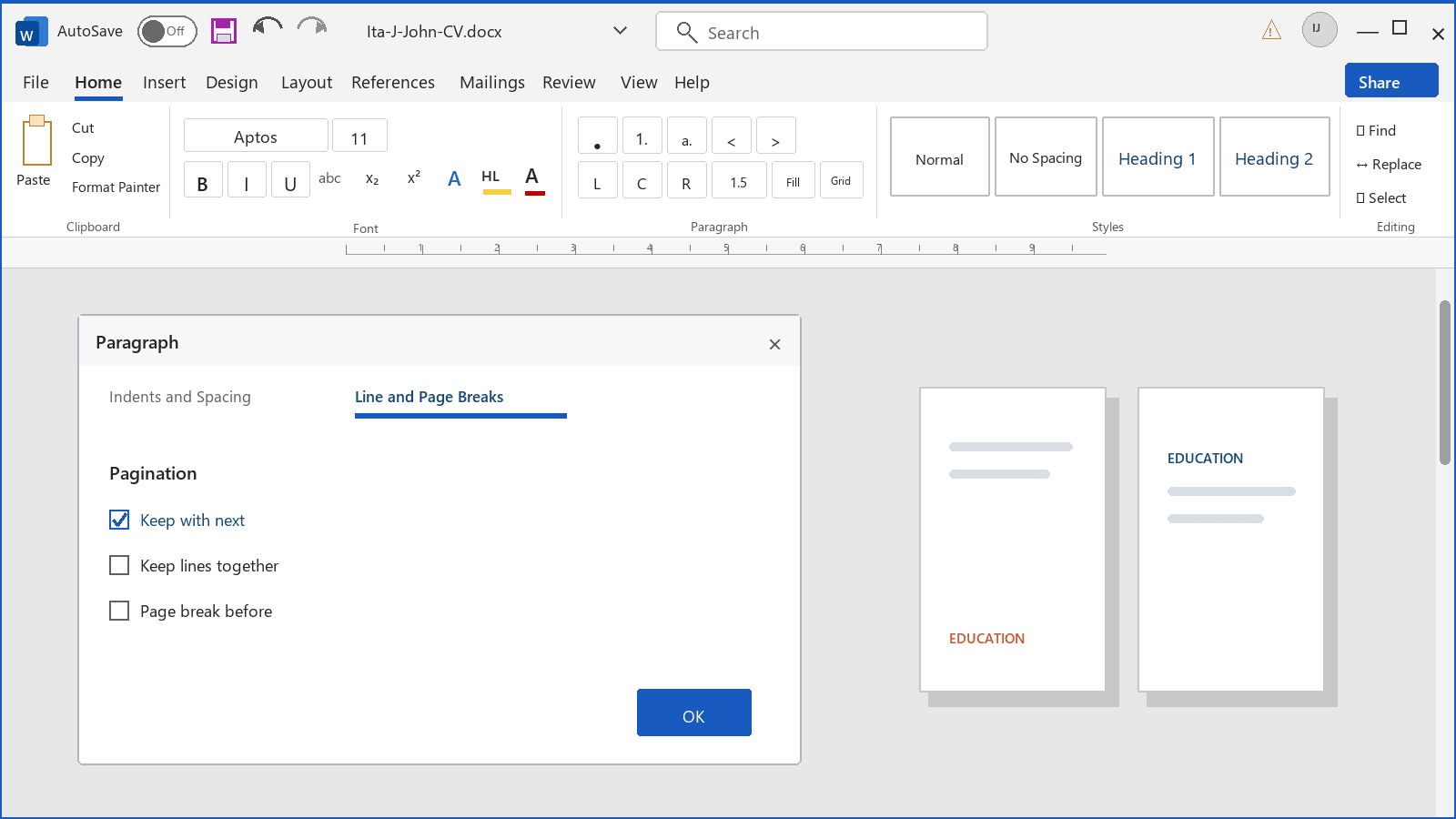Center align the paragraph
This screenshot has height=819, width=1456.
click(642, 180)
